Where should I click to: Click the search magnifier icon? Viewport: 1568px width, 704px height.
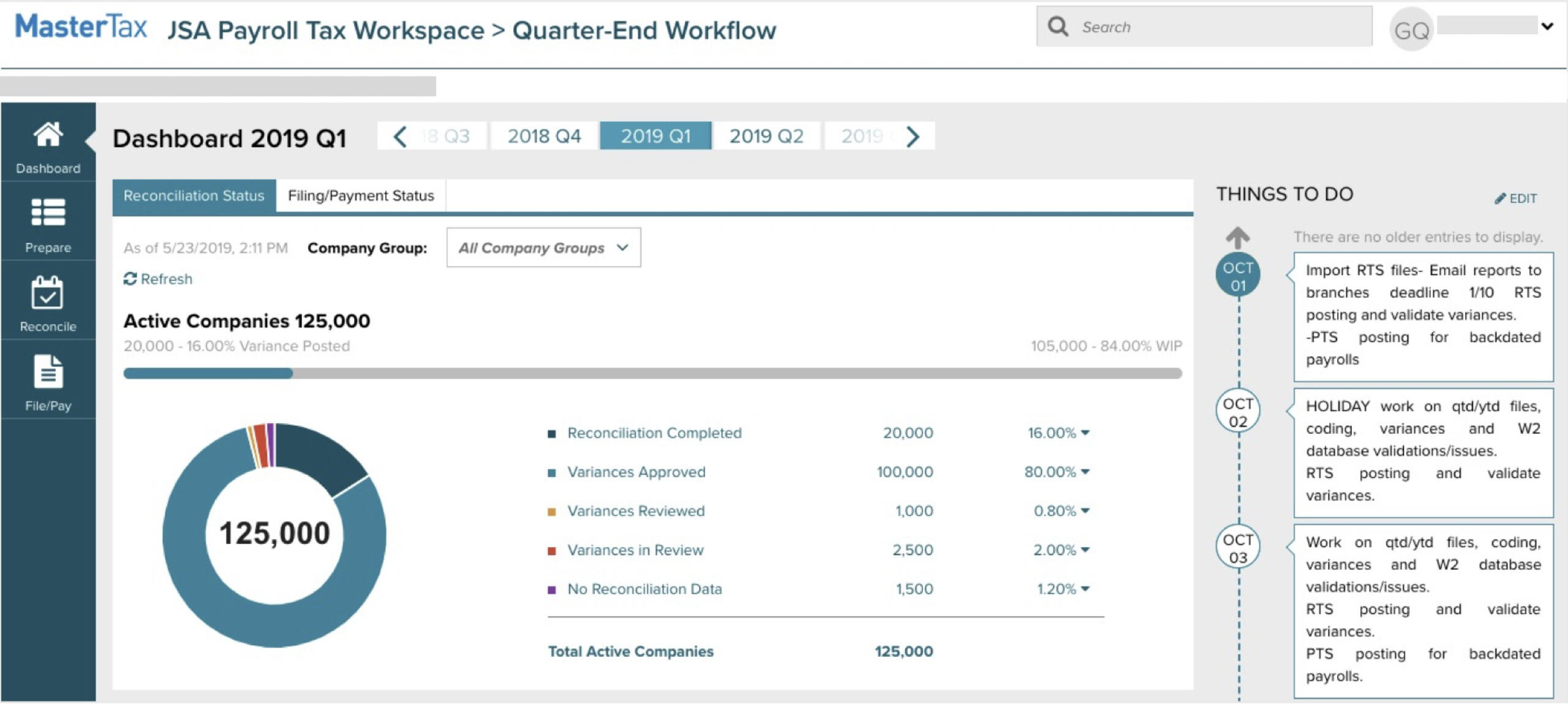1058,26
